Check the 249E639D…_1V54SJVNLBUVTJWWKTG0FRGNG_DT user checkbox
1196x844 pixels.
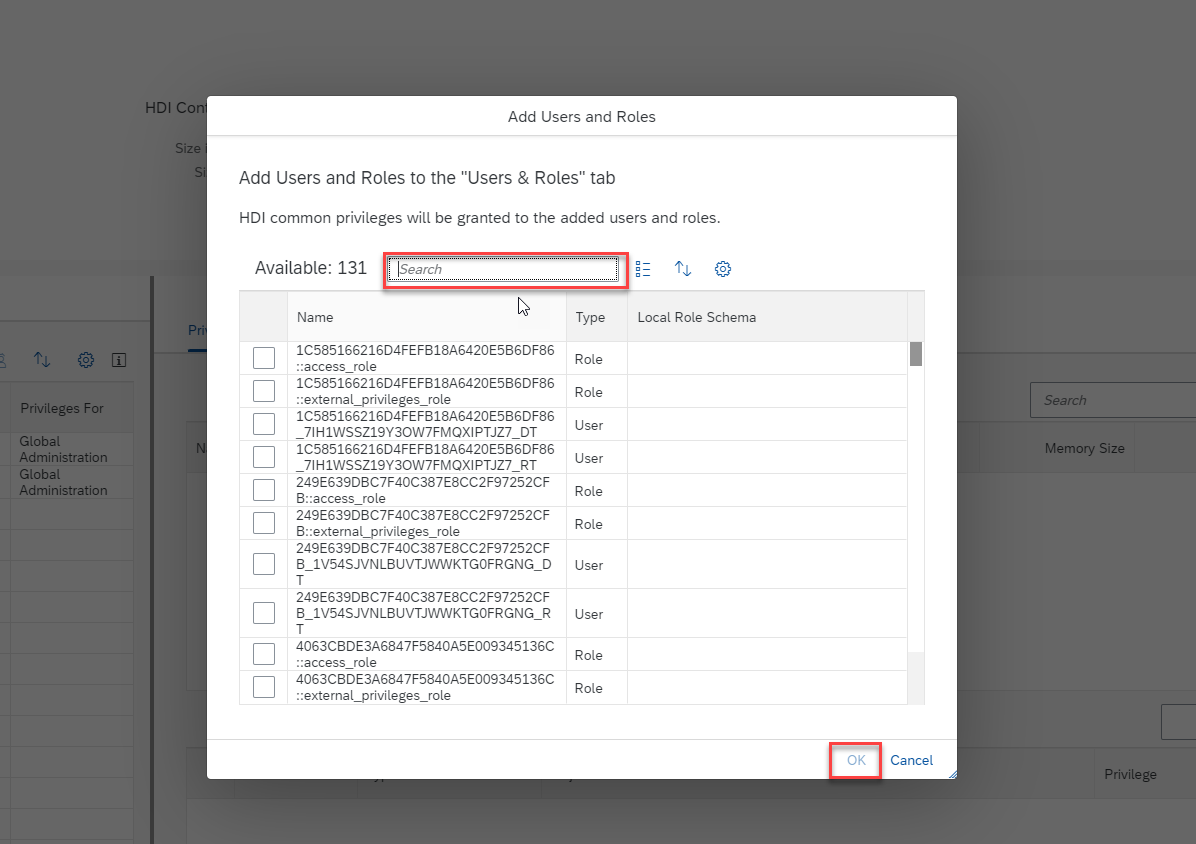click(x=264, y=564)
